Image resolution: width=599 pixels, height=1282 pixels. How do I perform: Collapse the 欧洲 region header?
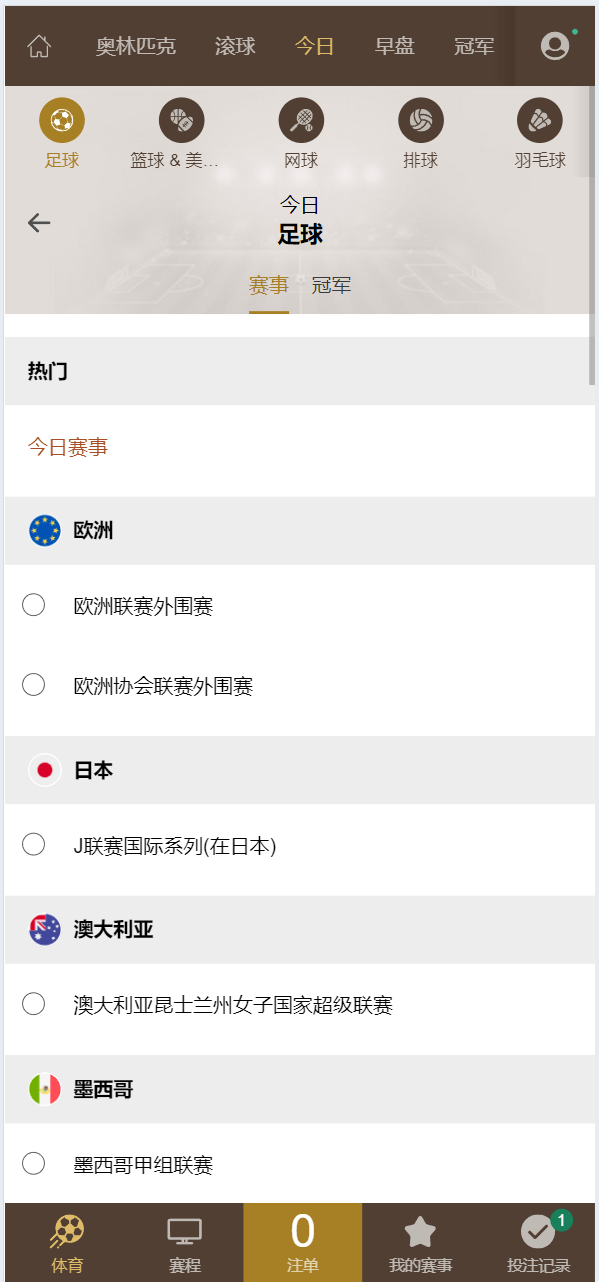(x=300, y=531)
